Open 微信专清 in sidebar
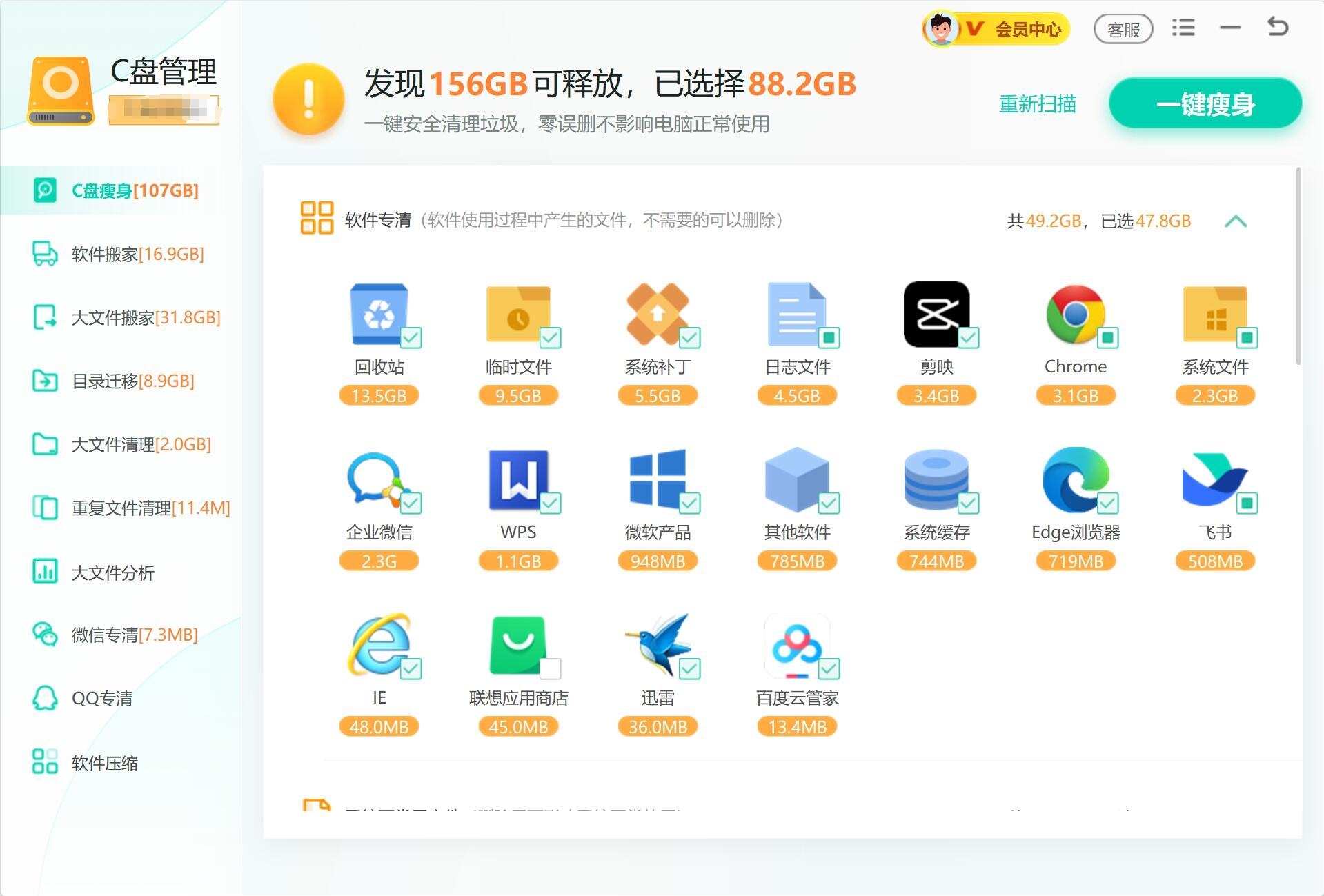 pyautogui.click(x=121, y=635)
